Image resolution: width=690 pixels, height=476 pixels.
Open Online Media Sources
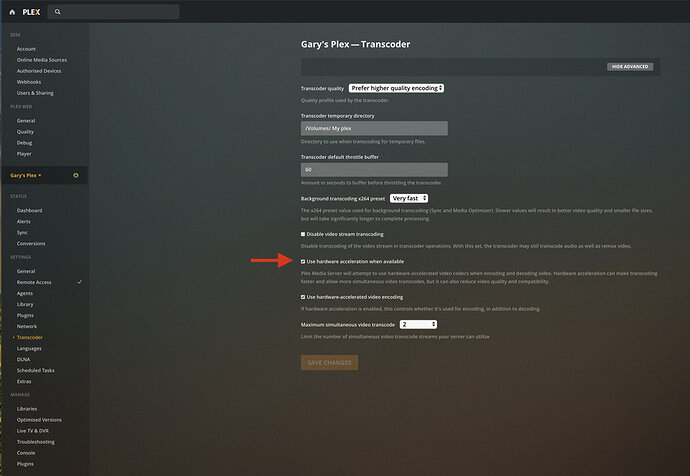42,60
